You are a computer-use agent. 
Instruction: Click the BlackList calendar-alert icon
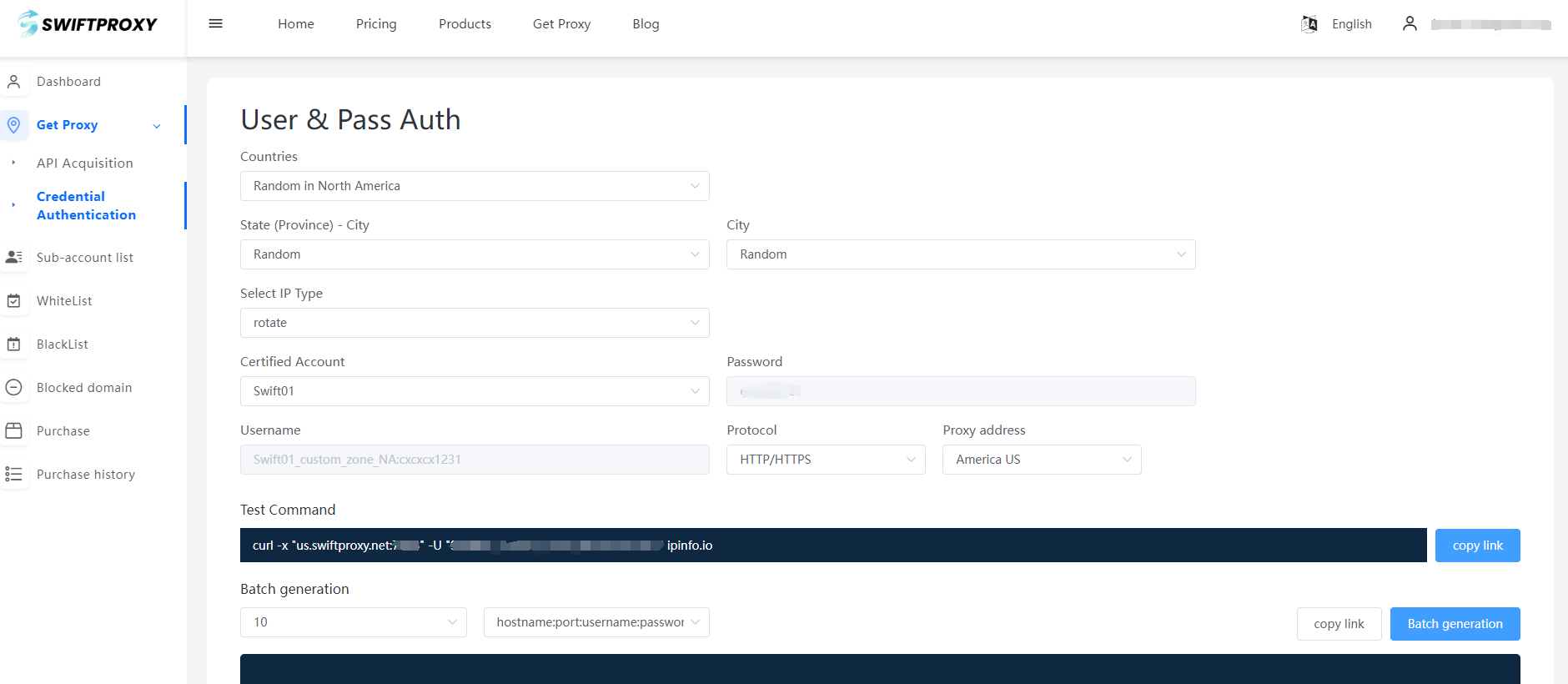point(13,345)
